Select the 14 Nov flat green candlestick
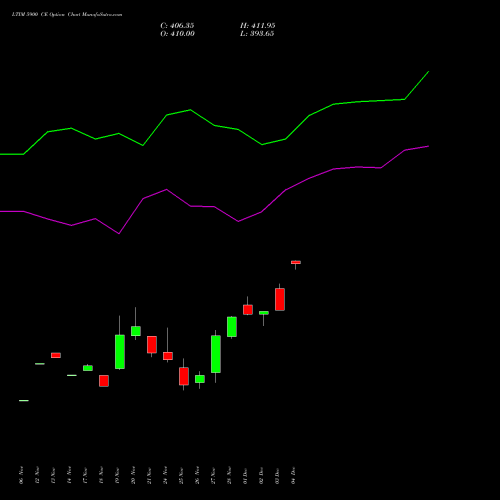500x500 pixels. coord(72,375)
